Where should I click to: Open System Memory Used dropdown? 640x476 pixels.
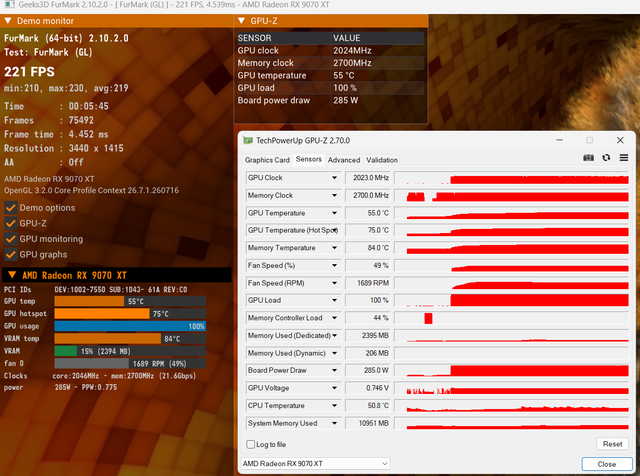(x=334, y=423)
